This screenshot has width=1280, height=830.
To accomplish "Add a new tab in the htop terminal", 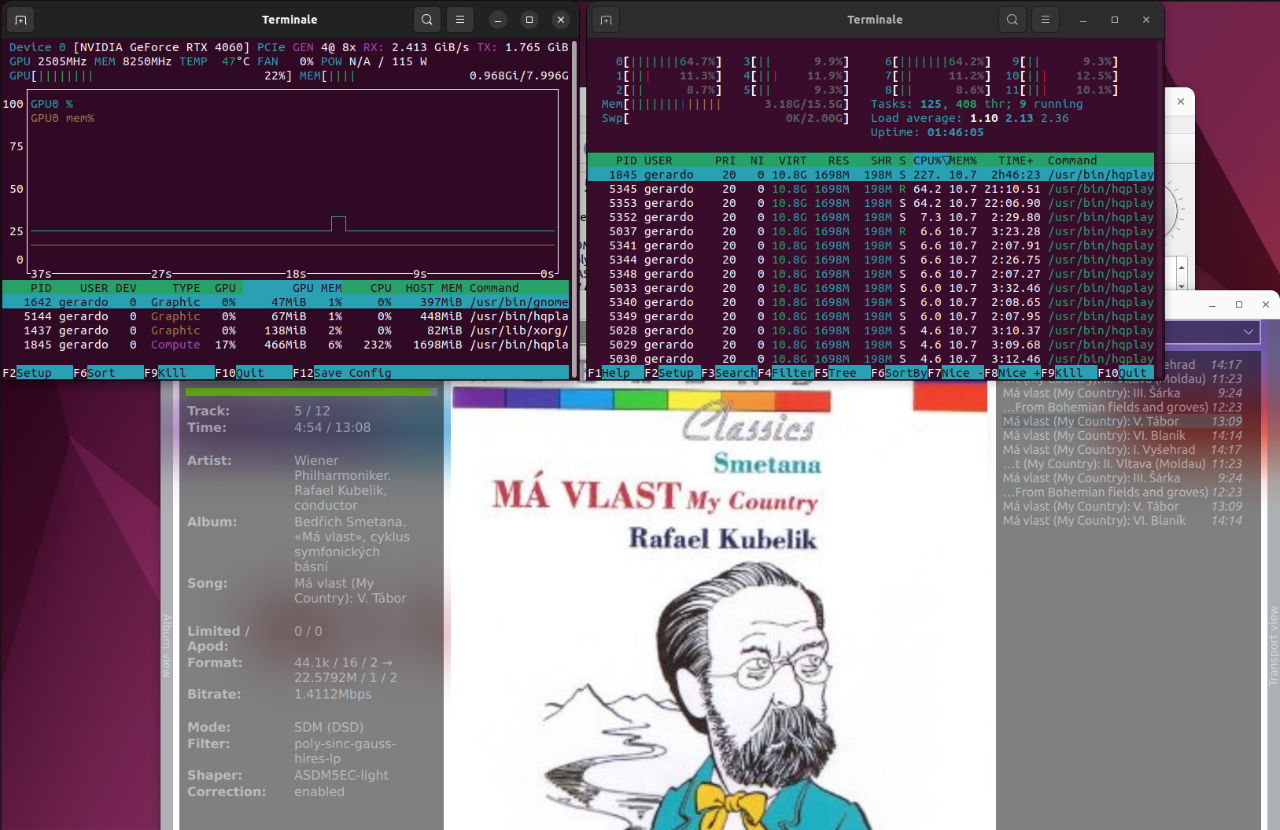I will point(607,19).
